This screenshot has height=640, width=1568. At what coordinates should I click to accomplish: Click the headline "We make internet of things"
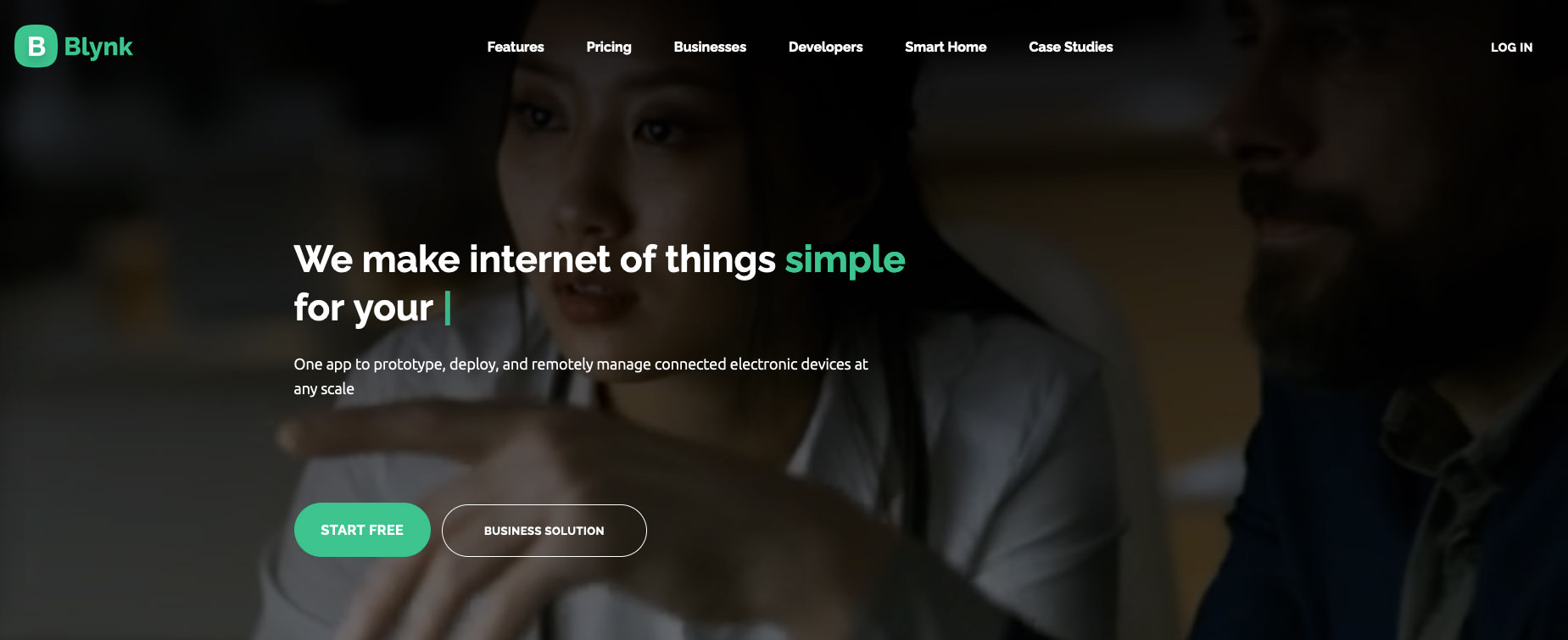(534, 259)
